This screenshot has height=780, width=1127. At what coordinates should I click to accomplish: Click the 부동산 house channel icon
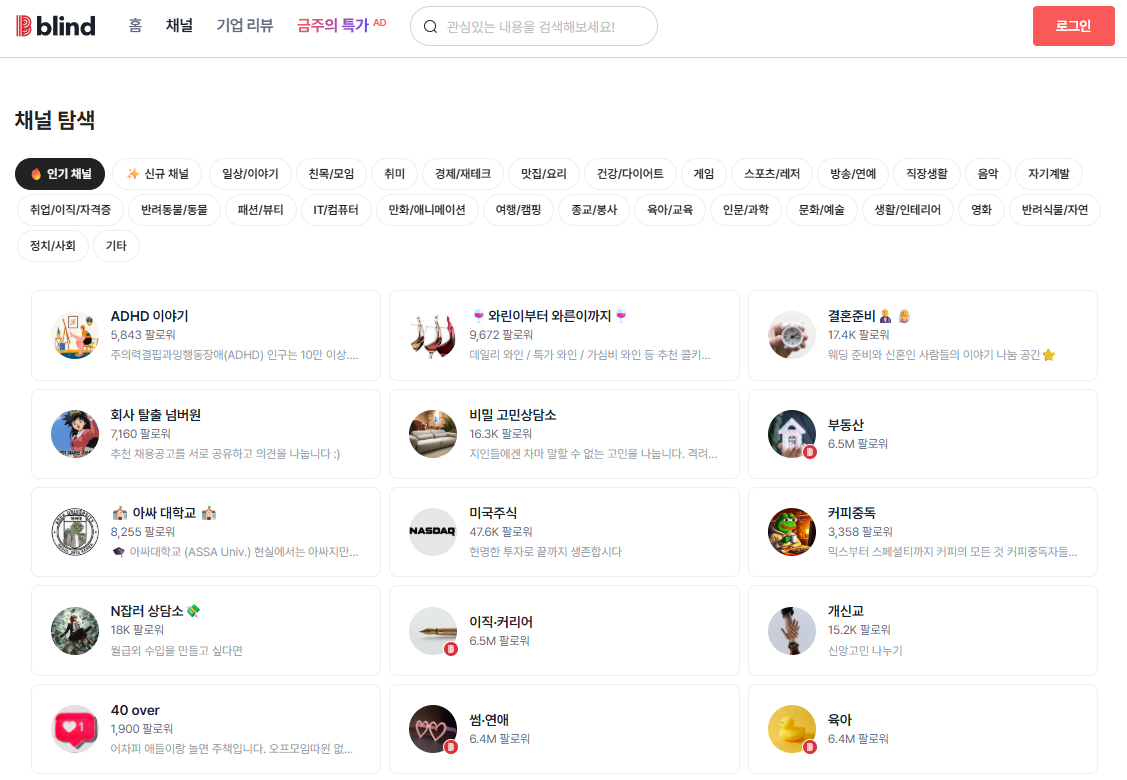pyautogui.click(x=792, y=434)
